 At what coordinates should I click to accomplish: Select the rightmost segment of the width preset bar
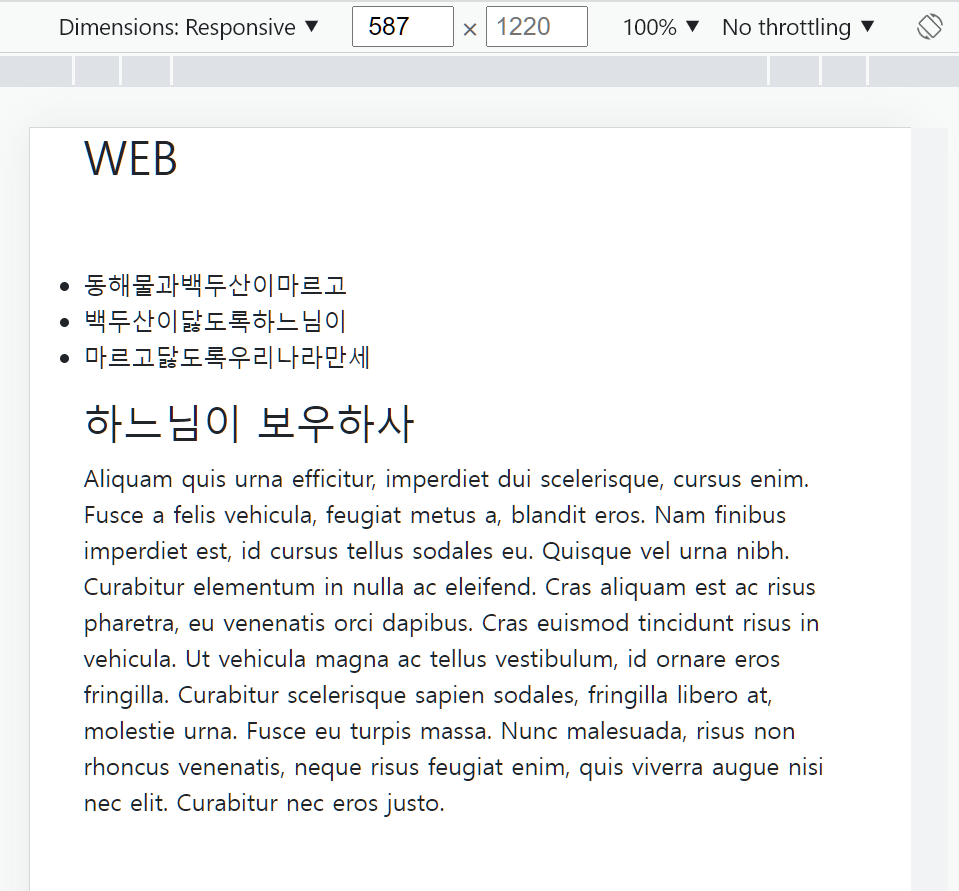tap(912, 71)
